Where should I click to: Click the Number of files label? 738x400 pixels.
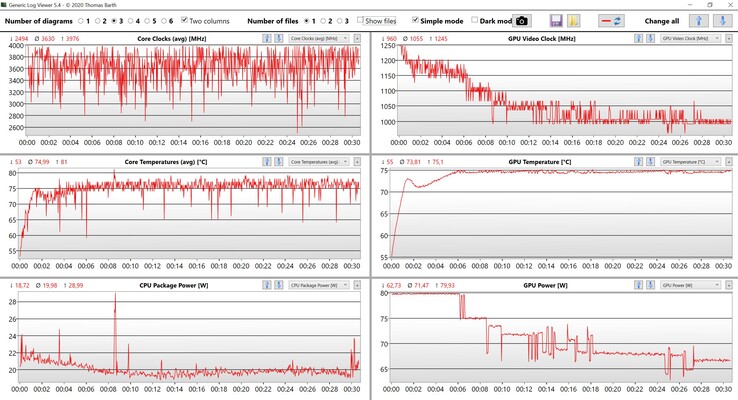click(273, 21)
